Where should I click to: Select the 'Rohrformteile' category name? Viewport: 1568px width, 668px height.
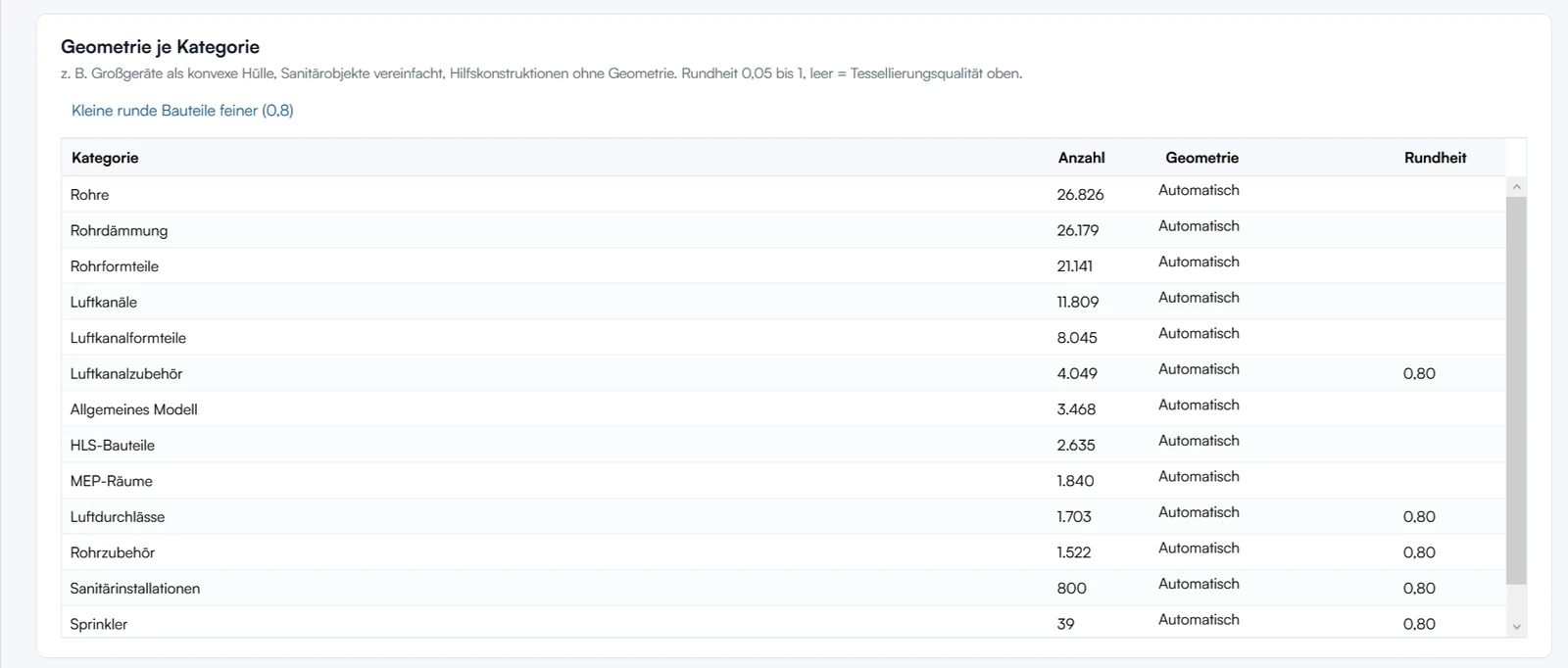pyautogui.click(x=114, y=266)
